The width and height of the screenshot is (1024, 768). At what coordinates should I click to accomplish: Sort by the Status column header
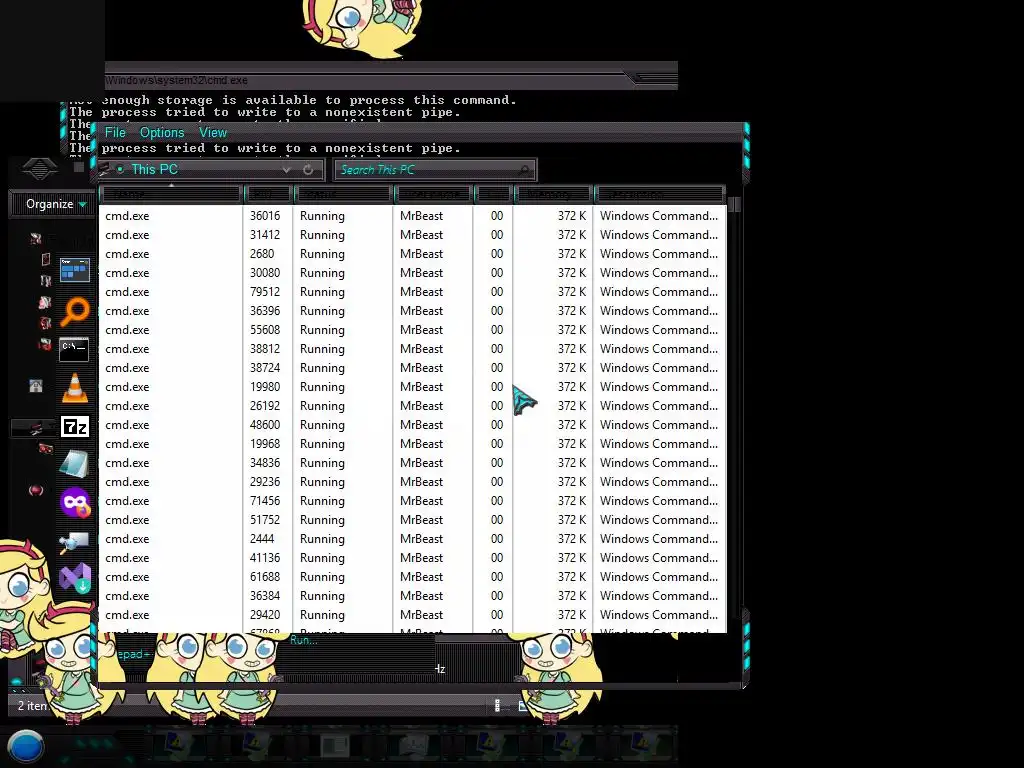[x=342, y=194]
